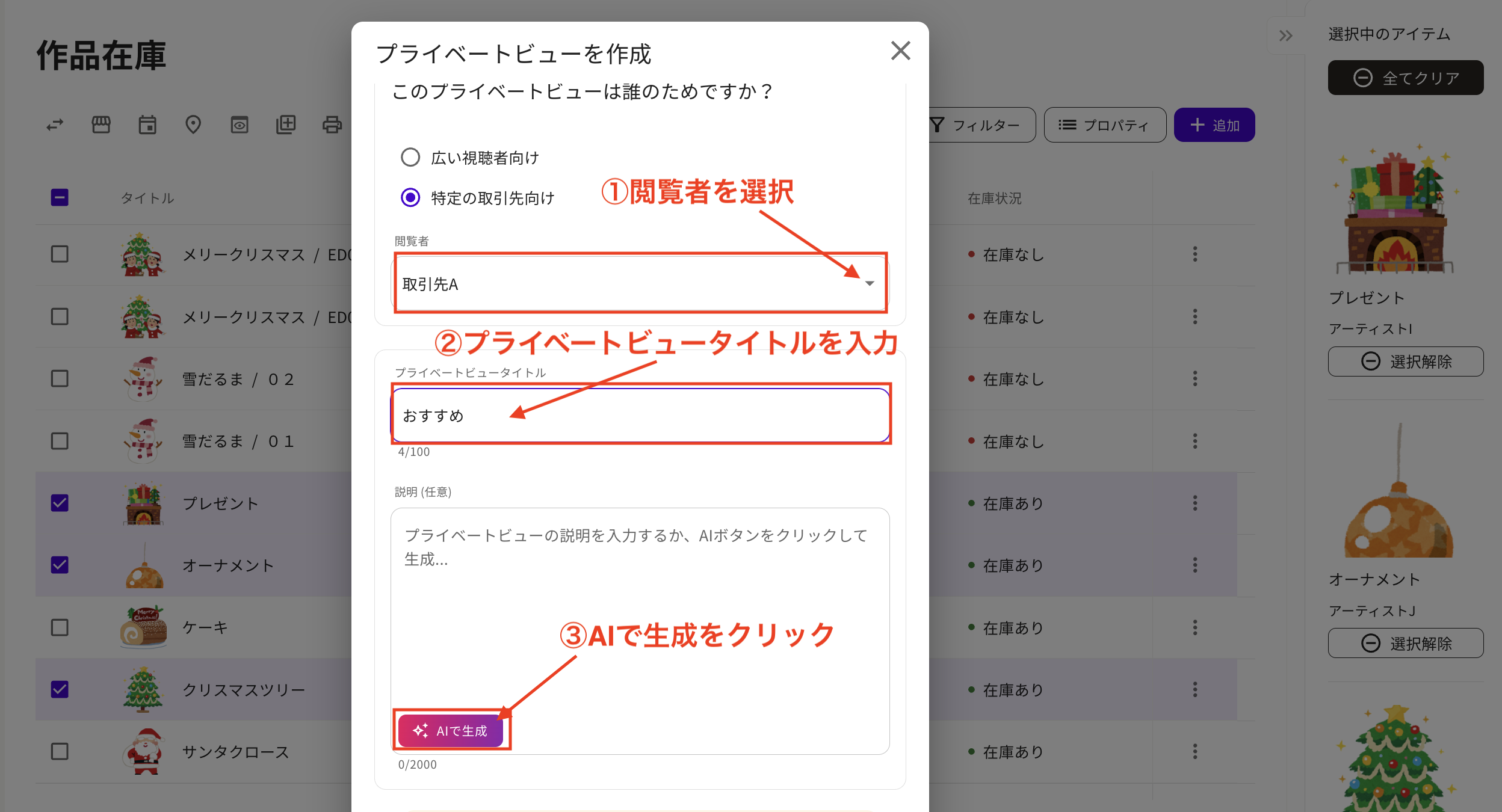Uncheck the オーナメント row checkbox
The image size is (1502, 812).
click(x=60, y=565)
